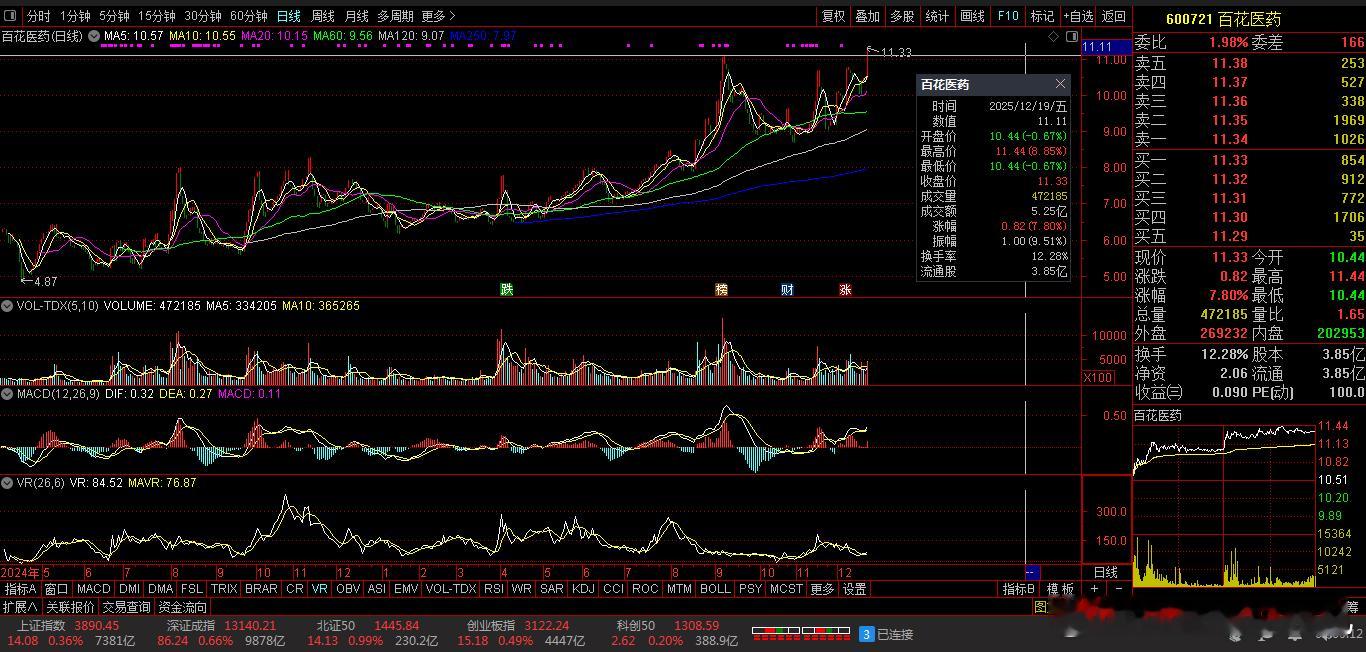Click the 涨 event marker on chart
The width and height of the screenshot is (1366, 652).
click(x=845, y=290)
